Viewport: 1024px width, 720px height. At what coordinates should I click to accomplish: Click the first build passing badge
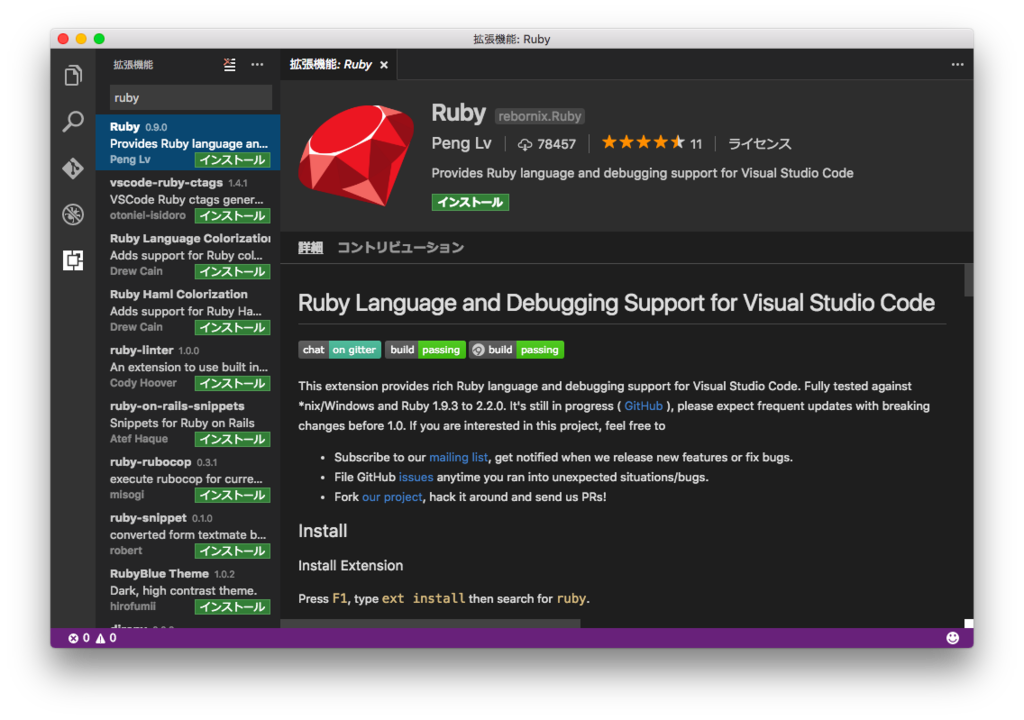[425, 350]
